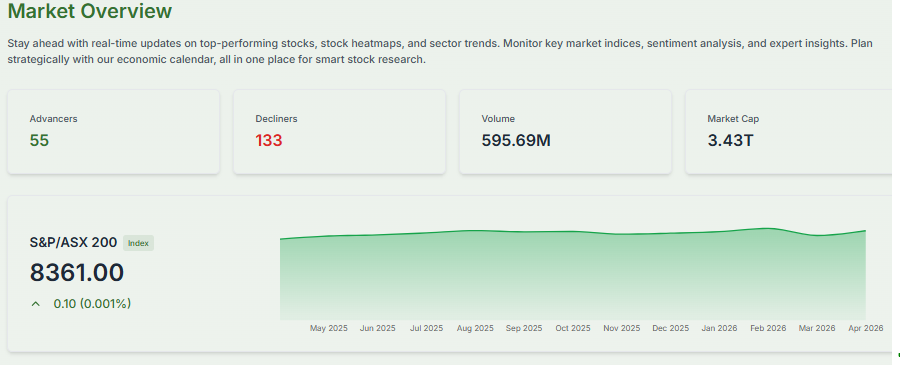This screenshot has width=900, height=365.
Task: Click the Jun 2025 axis label
Action: 378,328
